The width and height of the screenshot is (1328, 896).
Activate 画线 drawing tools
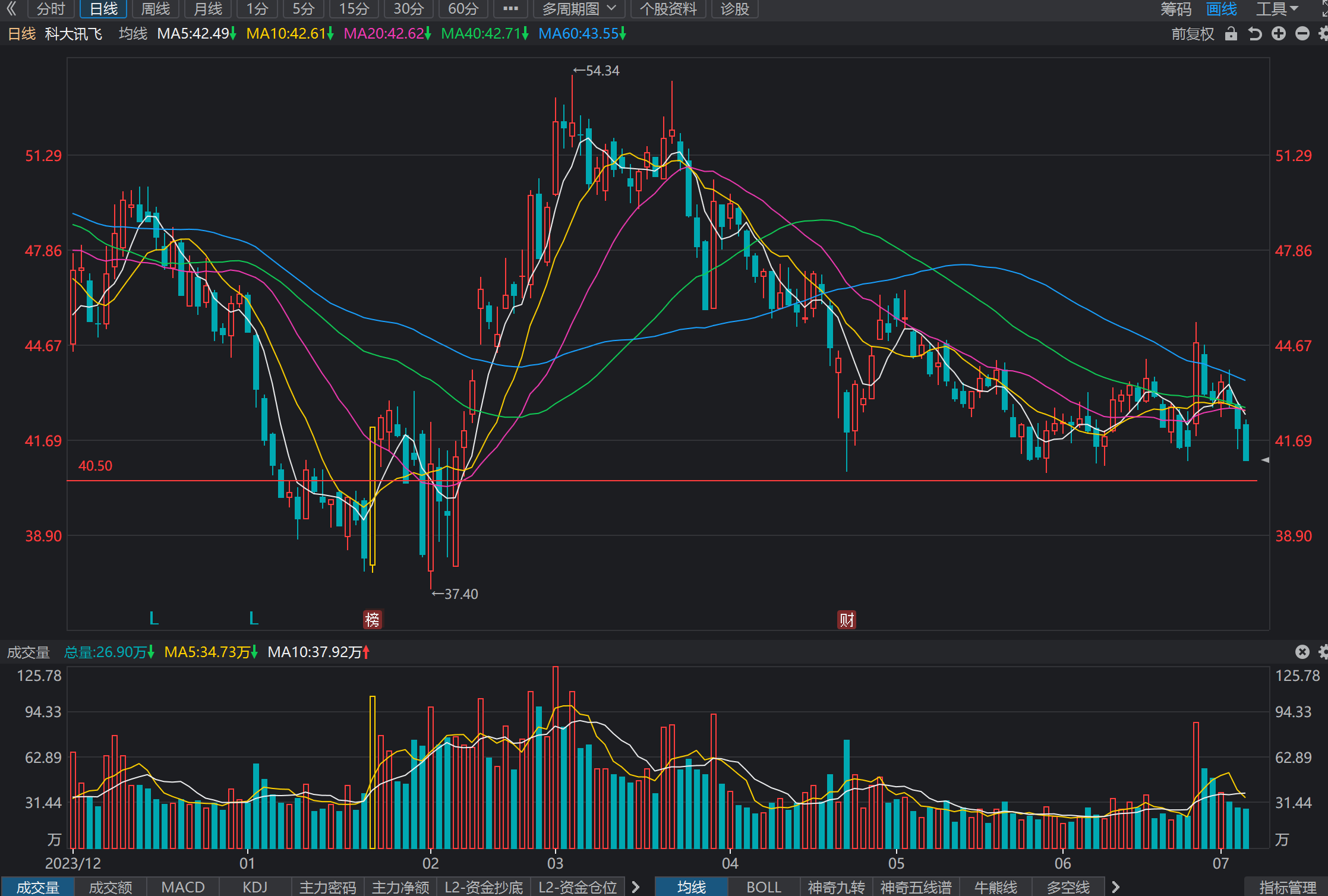tap(1222, 9)
